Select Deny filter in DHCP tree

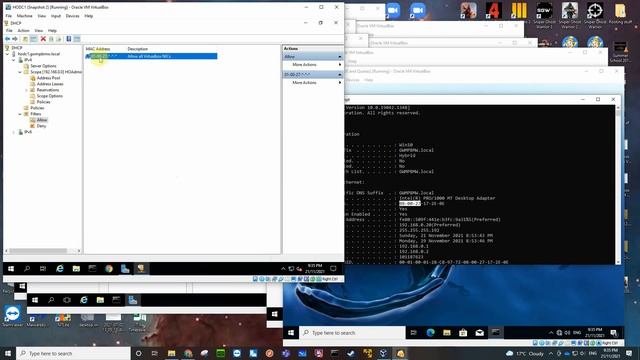41,126
